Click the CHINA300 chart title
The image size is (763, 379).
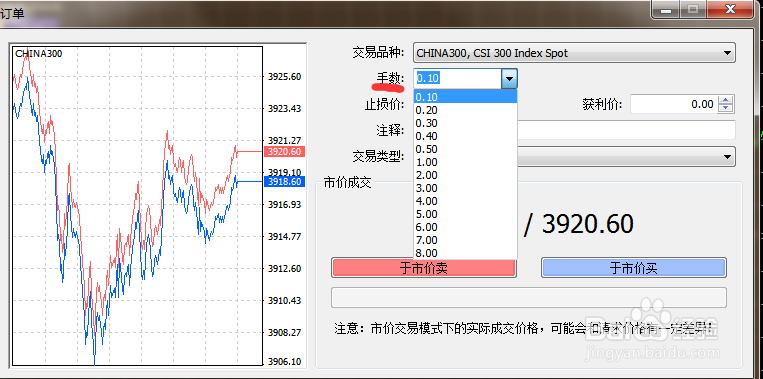(39, 54)
